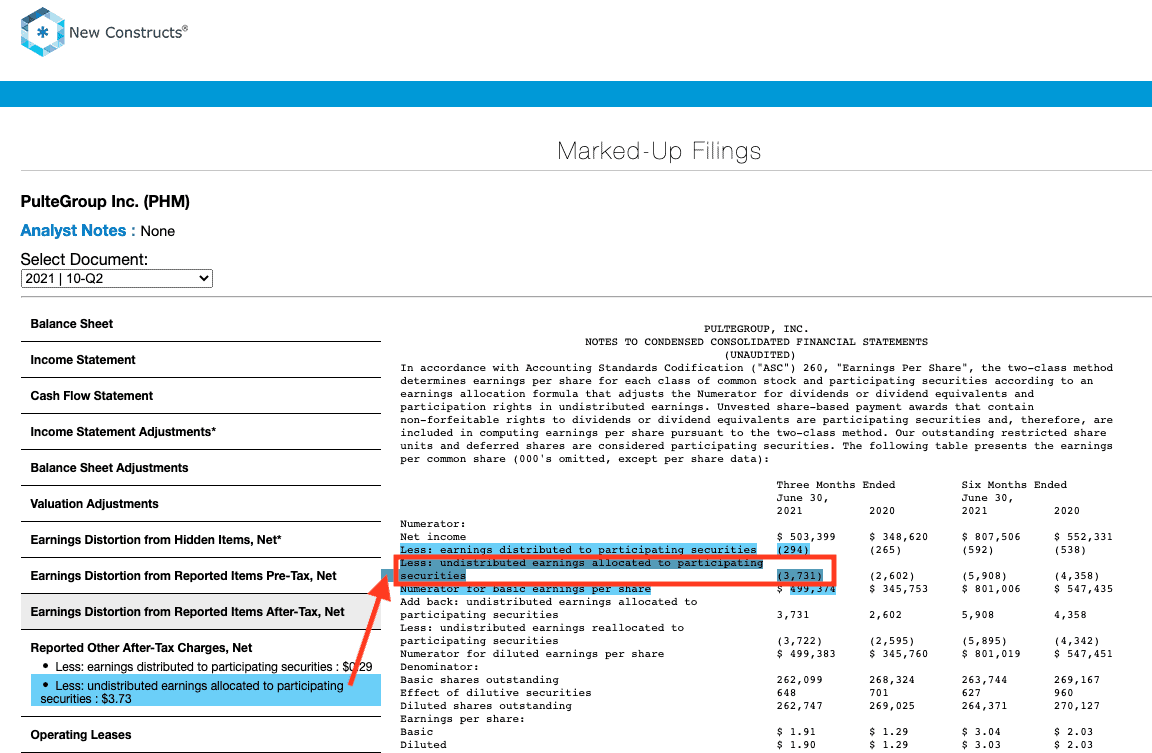Click six-month basic EPS $ 3.04
1152x753 pixels.
[981, 732]
